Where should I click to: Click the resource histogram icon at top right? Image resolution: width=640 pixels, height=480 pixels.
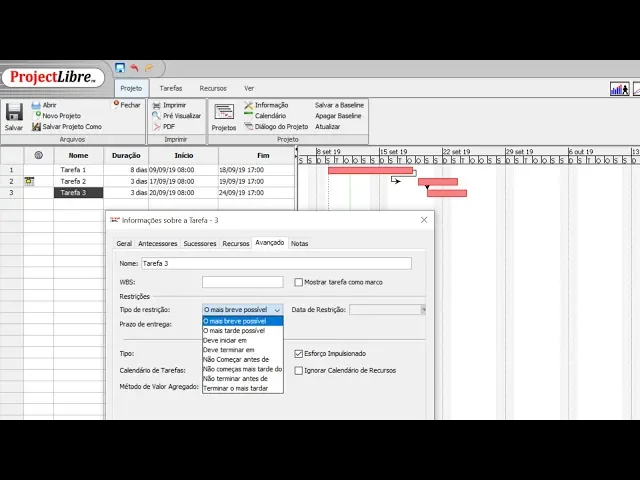pyautogui.click(x=619, y=89)
